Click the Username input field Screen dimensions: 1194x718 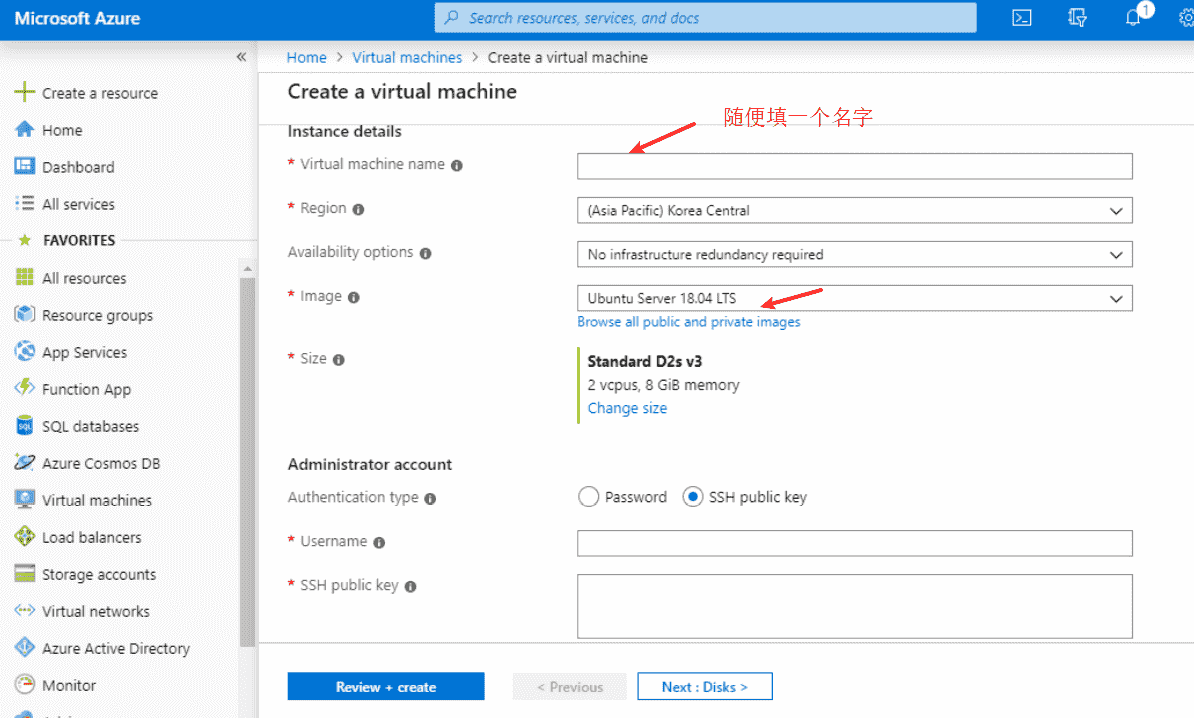pyautogui.click(x=854, y=544)
